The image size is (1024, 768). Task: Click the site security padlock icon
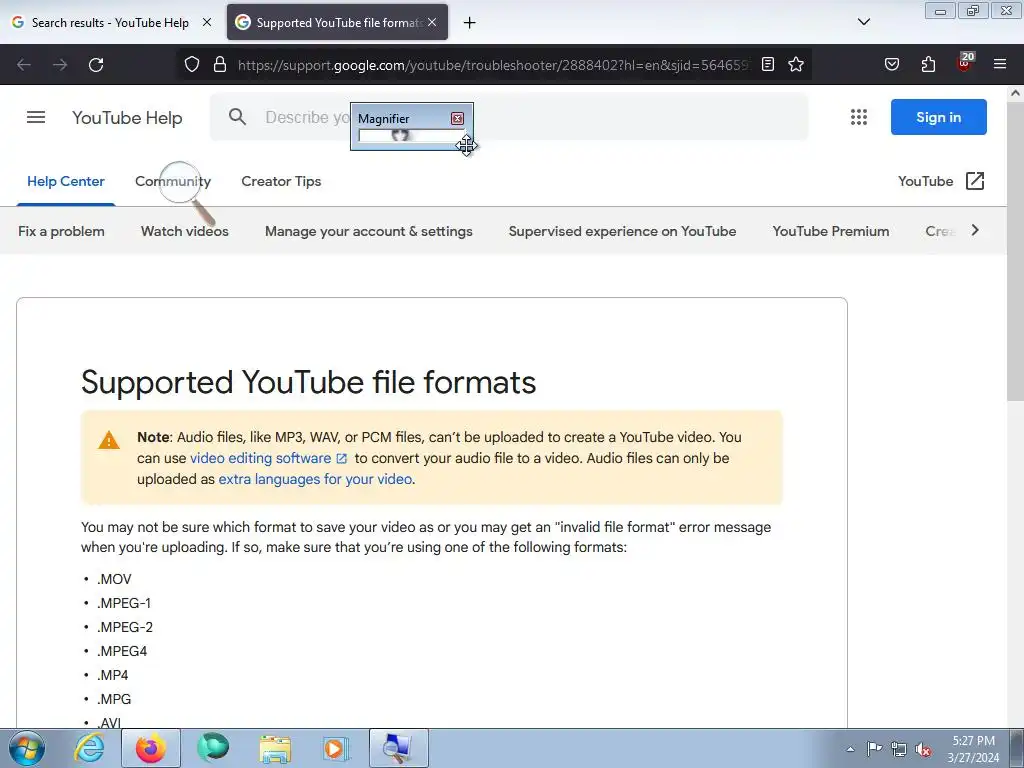pos(220,64)
